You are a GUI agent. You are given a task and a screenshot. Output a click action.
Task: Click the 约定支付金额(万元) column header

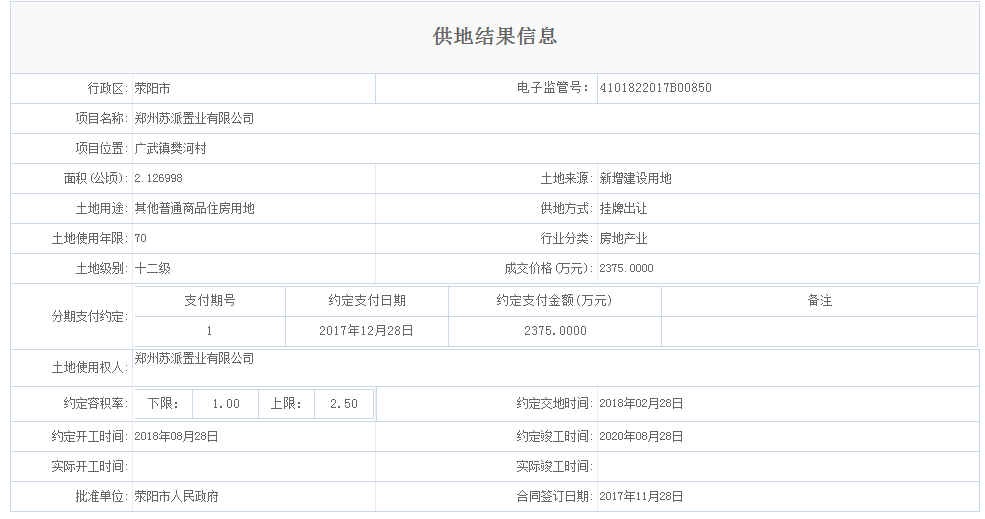click(554, 301)
